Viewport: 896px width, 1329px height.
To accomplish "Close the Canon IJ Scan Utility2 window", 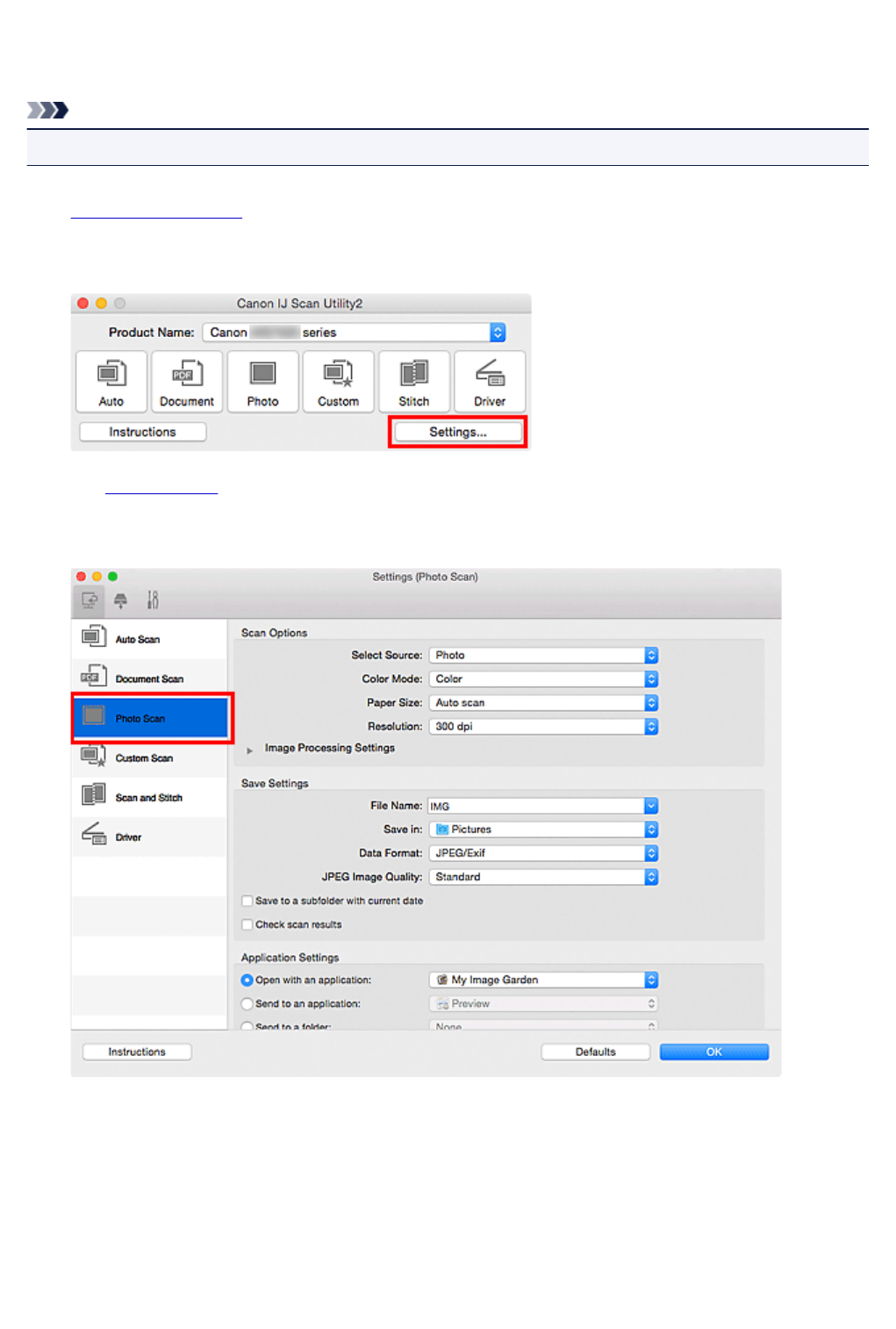I will [82, 303].
